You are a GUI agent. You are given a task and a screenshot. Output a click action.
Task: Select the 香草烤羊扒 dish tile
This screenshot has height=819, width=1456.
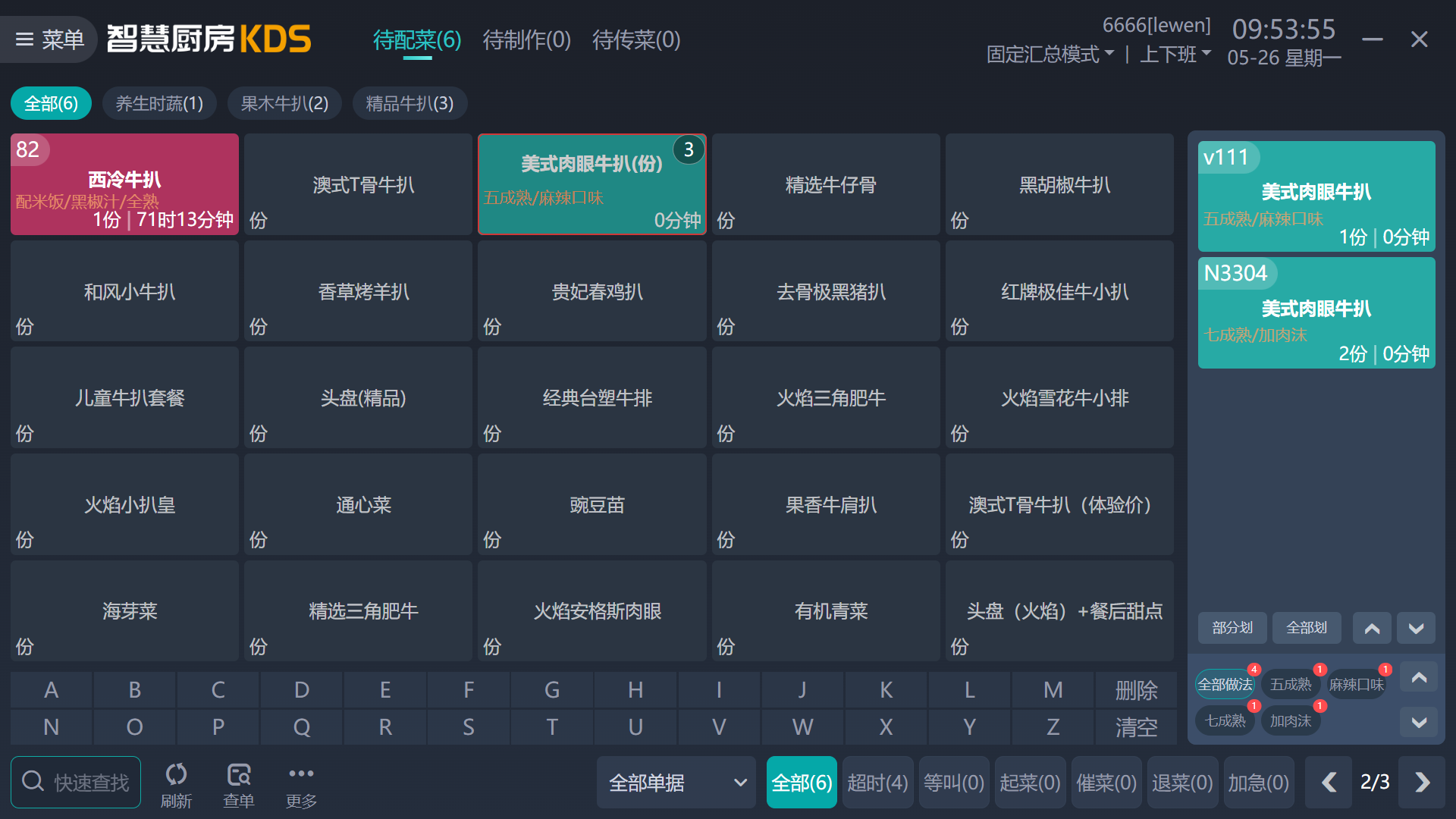(x=358, y=291)
